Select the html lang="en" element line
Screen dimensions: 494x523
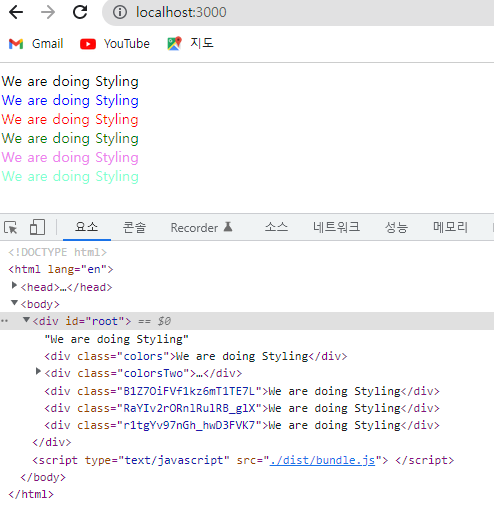coord(61,269)
